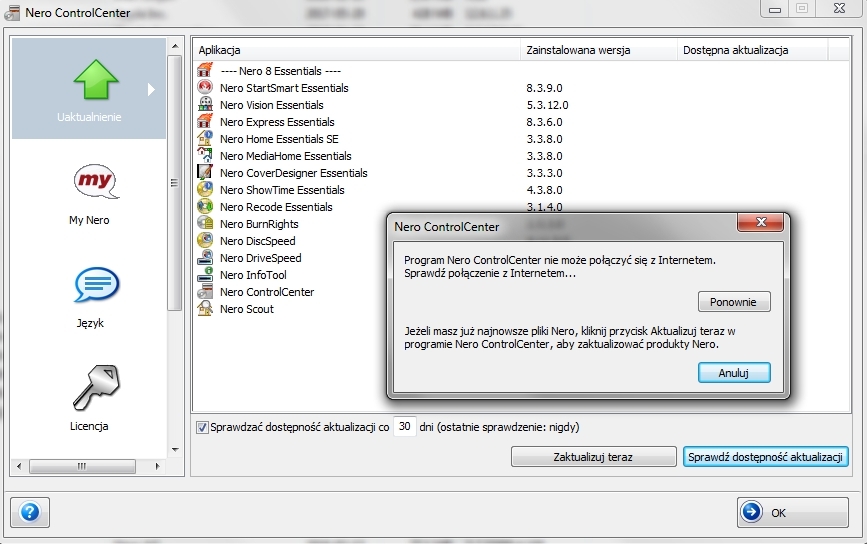The image size is (867, 544).
Task: Click the Nero MediaHome Essentials icon
Action: 205,155
